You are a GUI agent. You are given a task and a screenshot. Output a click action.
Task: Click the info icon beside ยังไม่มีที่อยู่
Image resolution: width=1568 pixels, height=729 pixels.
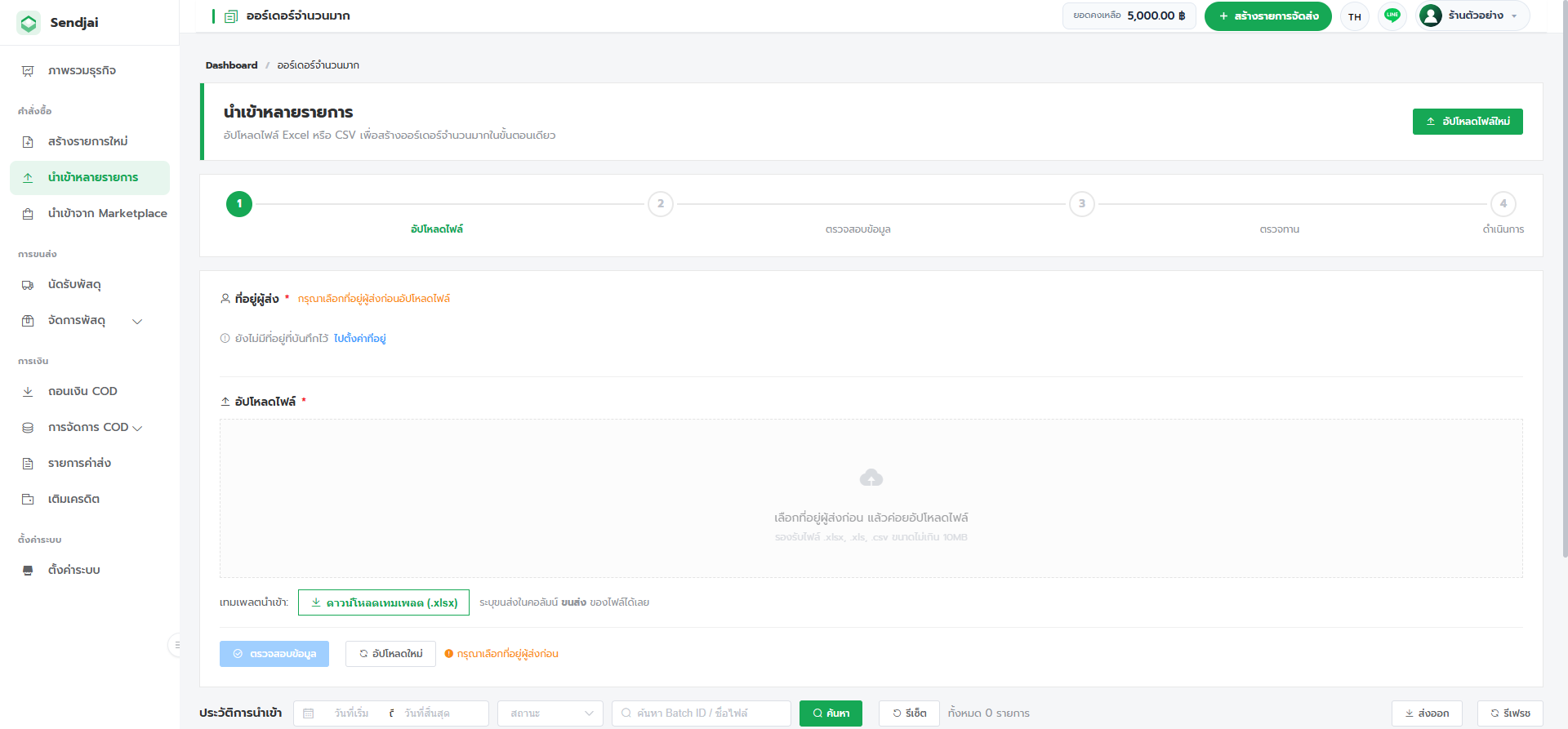coord(225,339)
